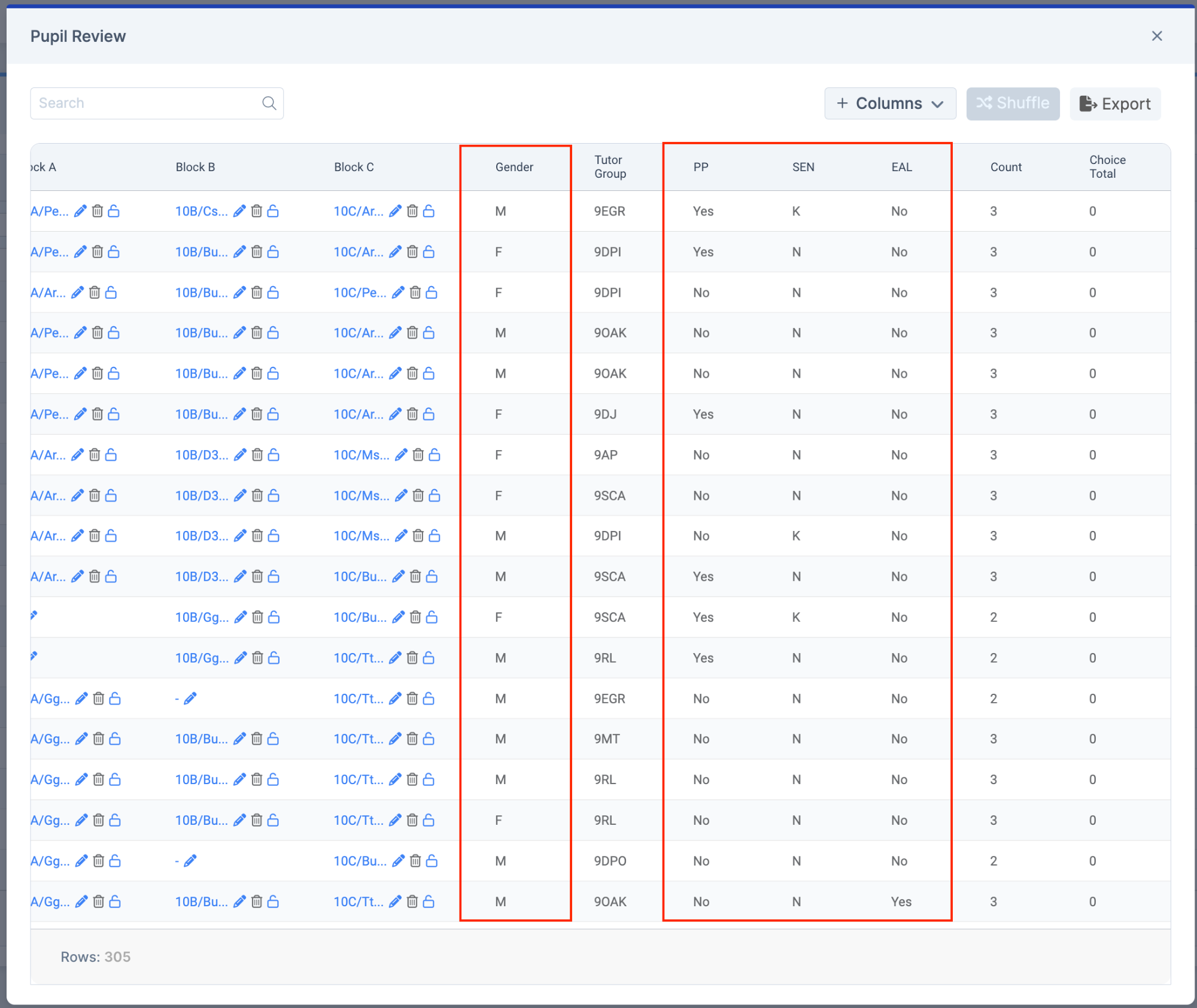Edit the 10B/Cs class using the pencil icon
Image resolution: width=1197 pixels, height=1008 pixels.
click(x=239, y=211)
